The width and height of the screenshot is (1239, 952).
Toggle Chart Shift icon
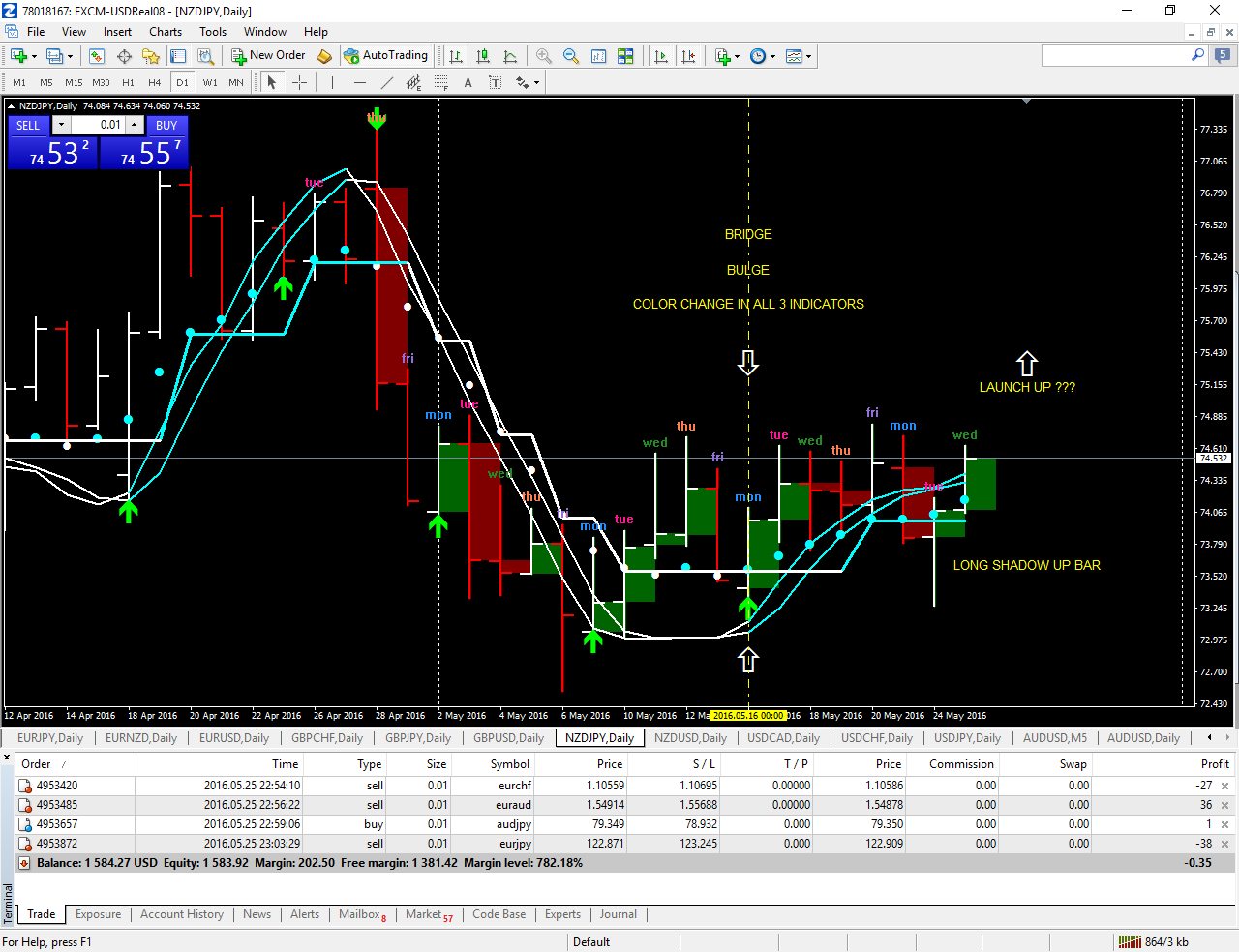(688, 56)
